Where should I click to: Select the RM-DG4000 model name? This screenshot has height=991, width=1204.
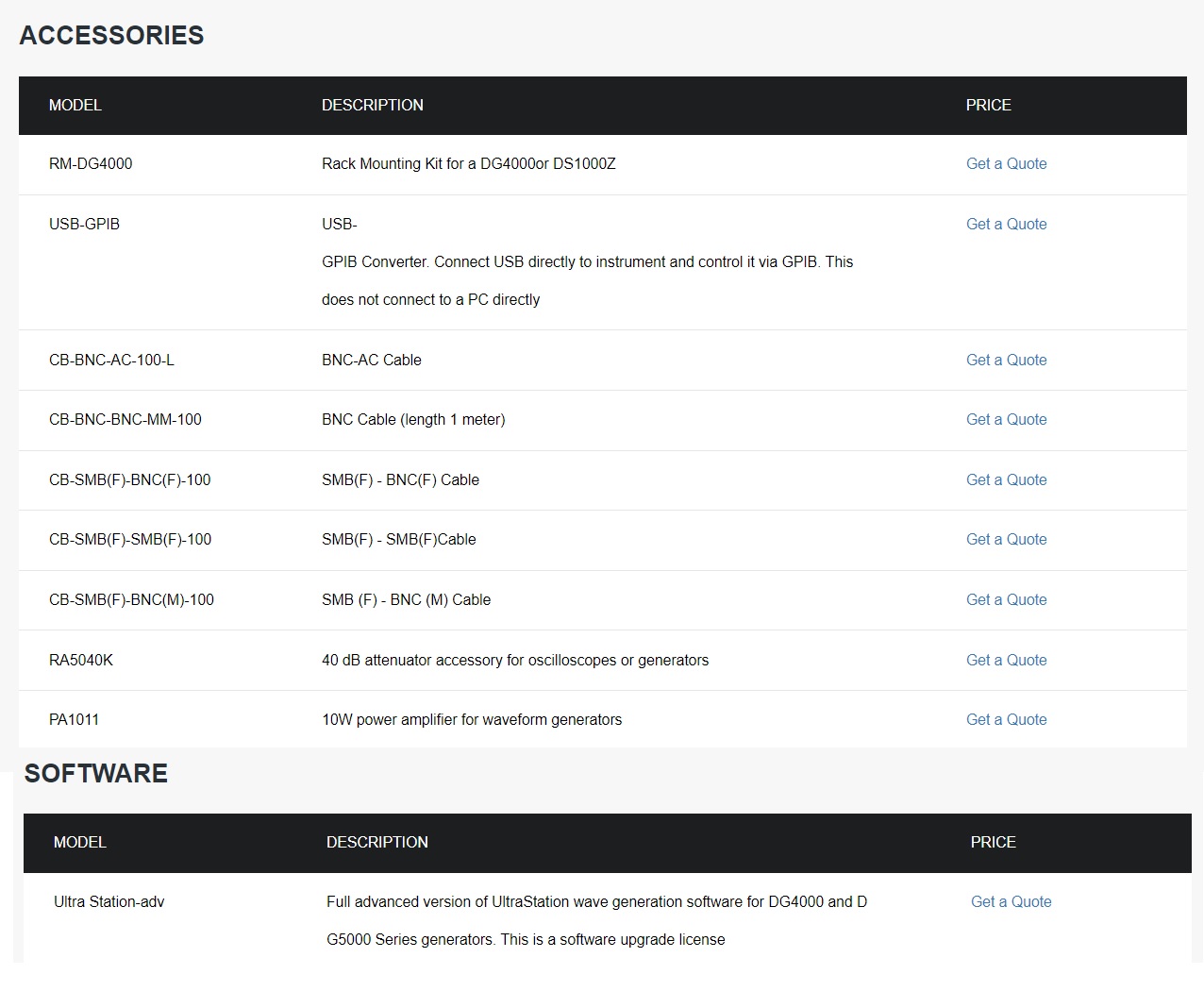point(91,163)
